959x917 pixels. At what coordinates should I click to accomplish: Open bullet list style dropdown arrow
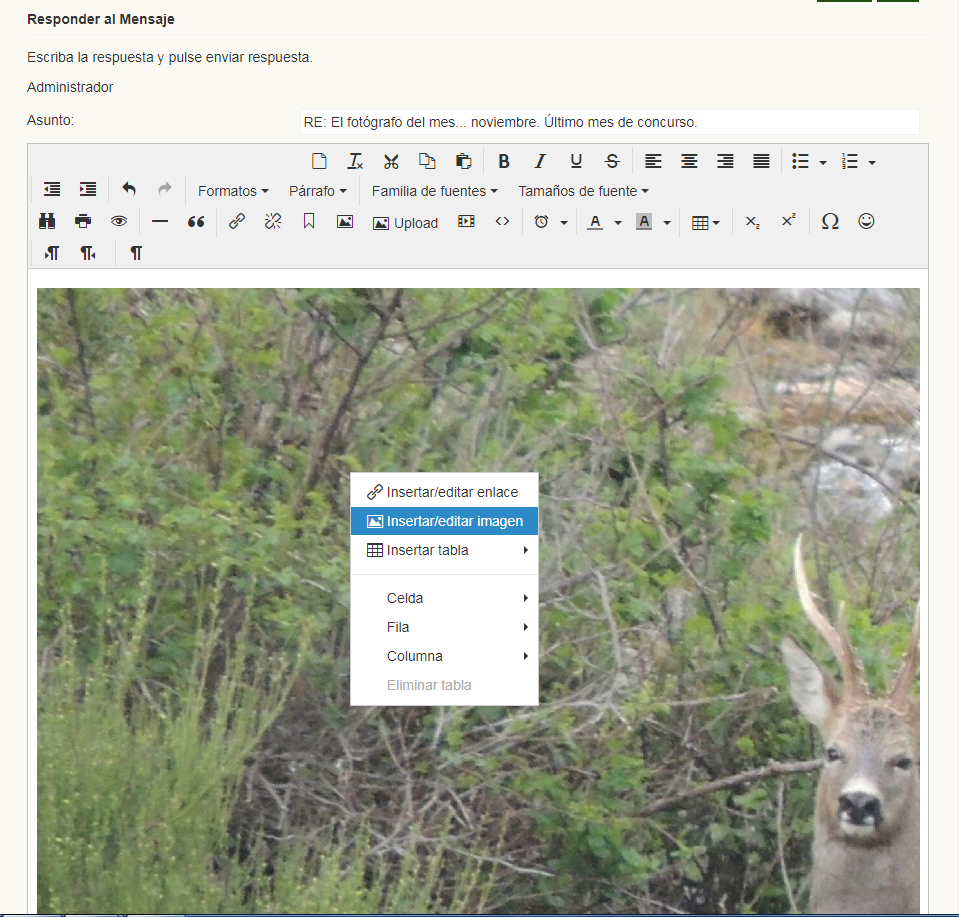point(823,163)
